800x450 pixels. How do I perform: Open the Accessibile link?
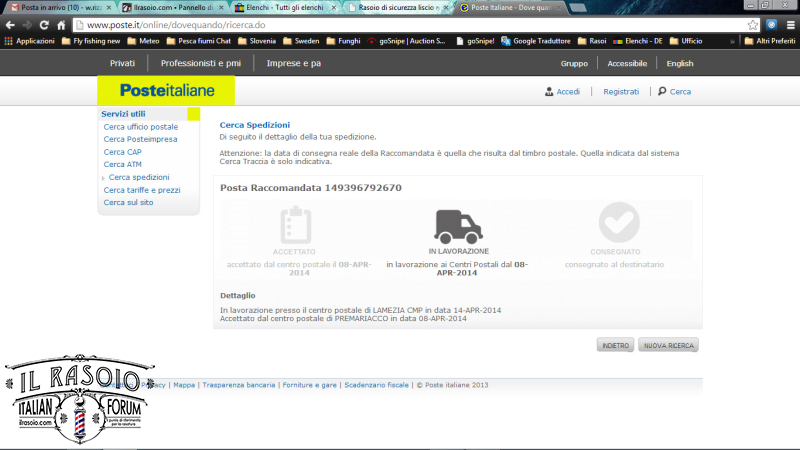[627, 64]
